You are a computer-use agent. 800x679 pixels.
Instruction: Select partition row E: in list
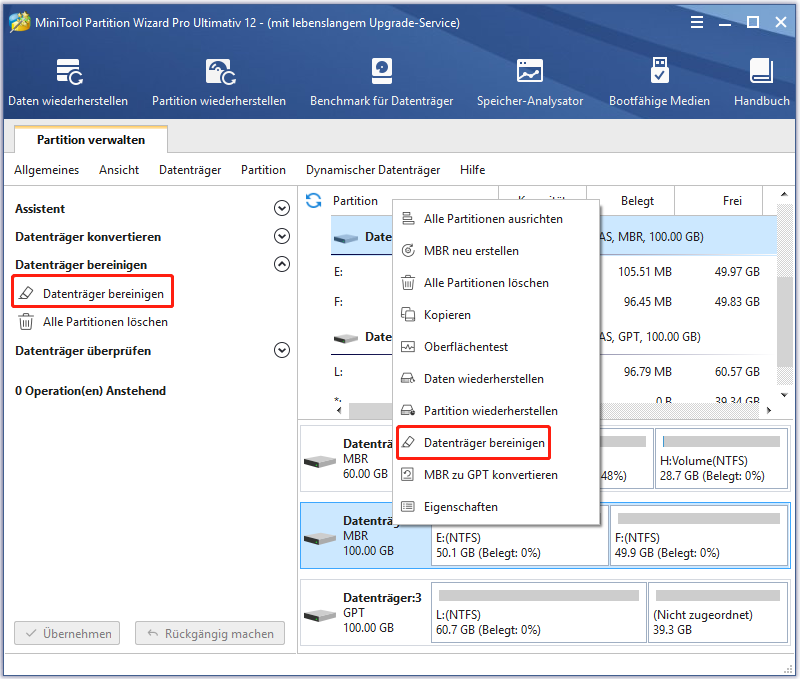554,272
